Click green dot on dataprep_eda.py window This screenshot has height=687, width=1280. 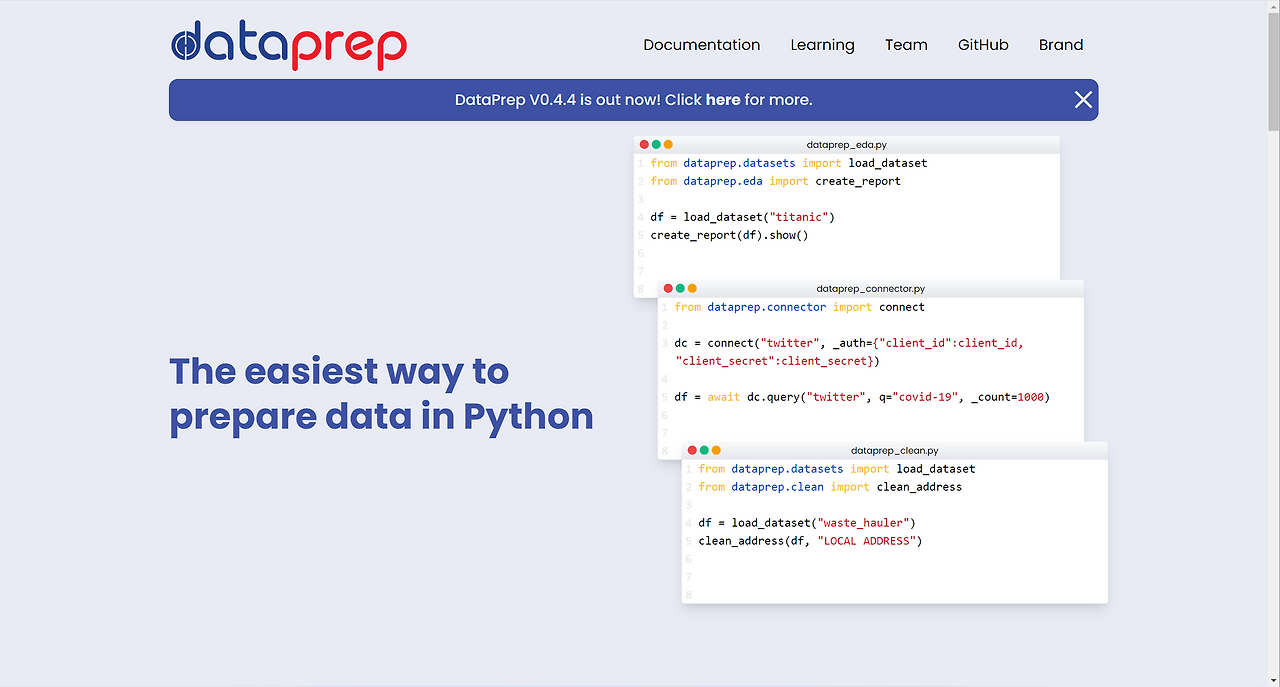656,145
